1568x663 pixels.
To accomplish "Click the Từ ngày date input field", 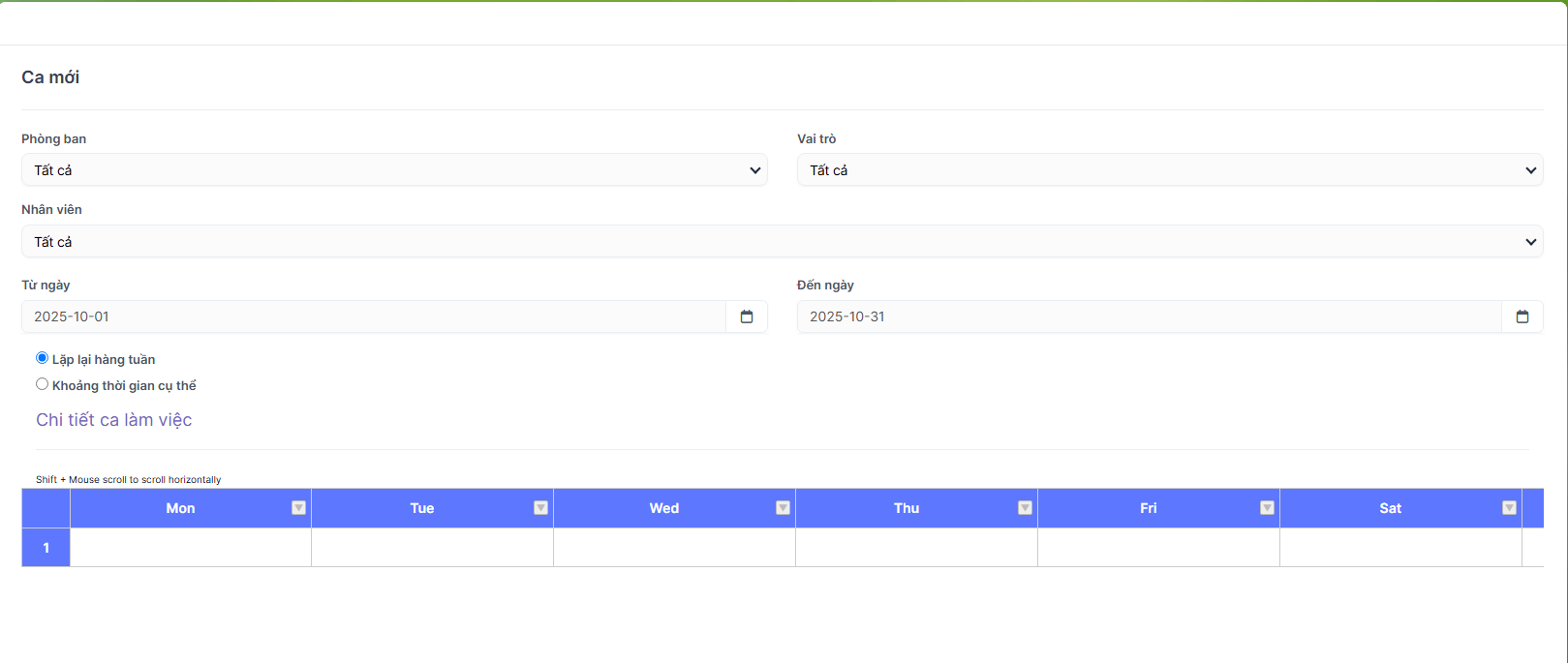I will 373,316.
